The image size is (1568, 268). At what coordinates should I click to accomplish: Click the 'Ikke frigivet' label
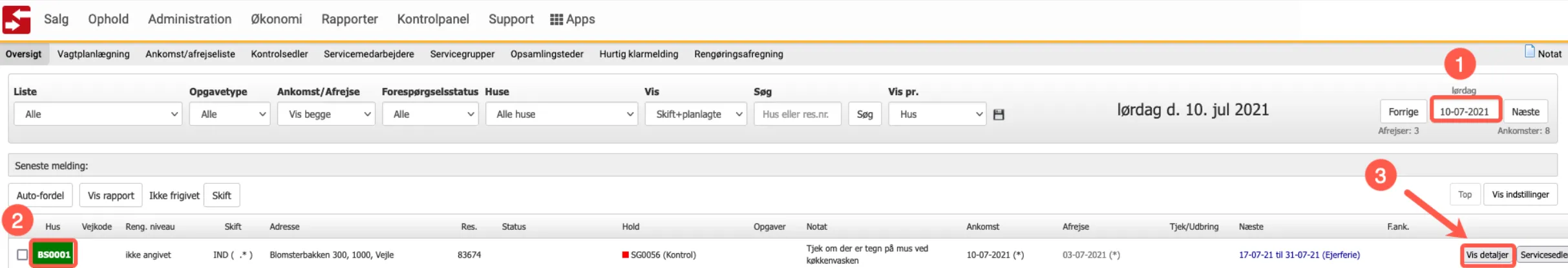point(175,195)
